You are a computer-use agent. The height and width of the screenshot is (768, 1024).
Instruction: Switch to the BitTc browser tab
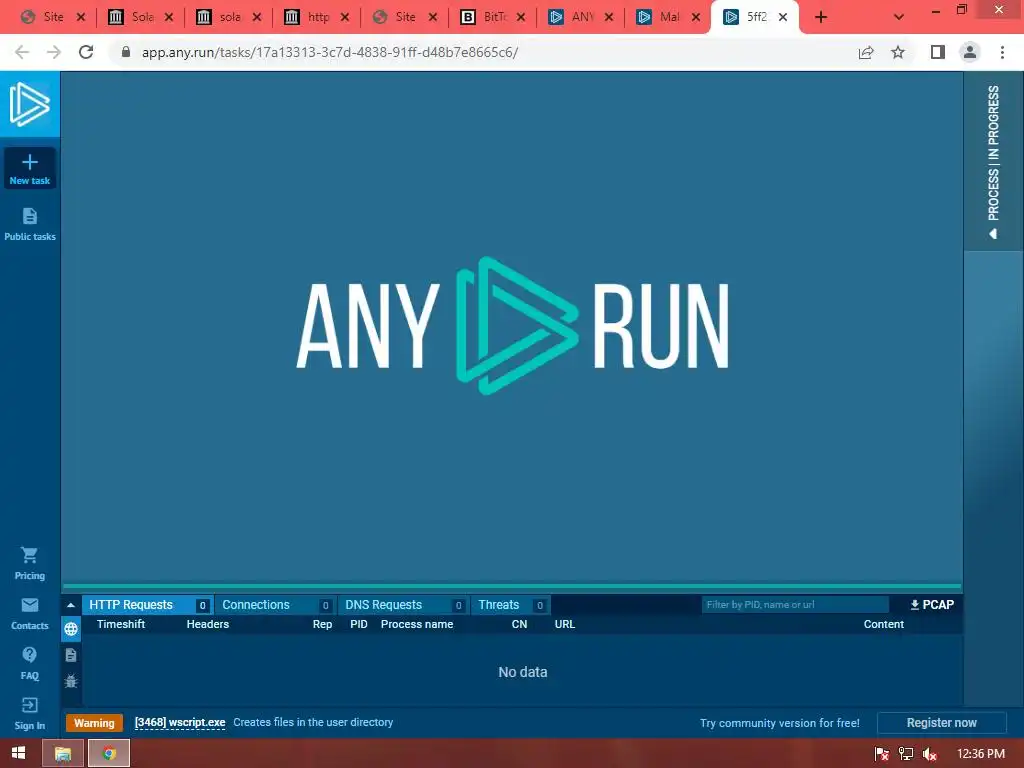[493, 17]
